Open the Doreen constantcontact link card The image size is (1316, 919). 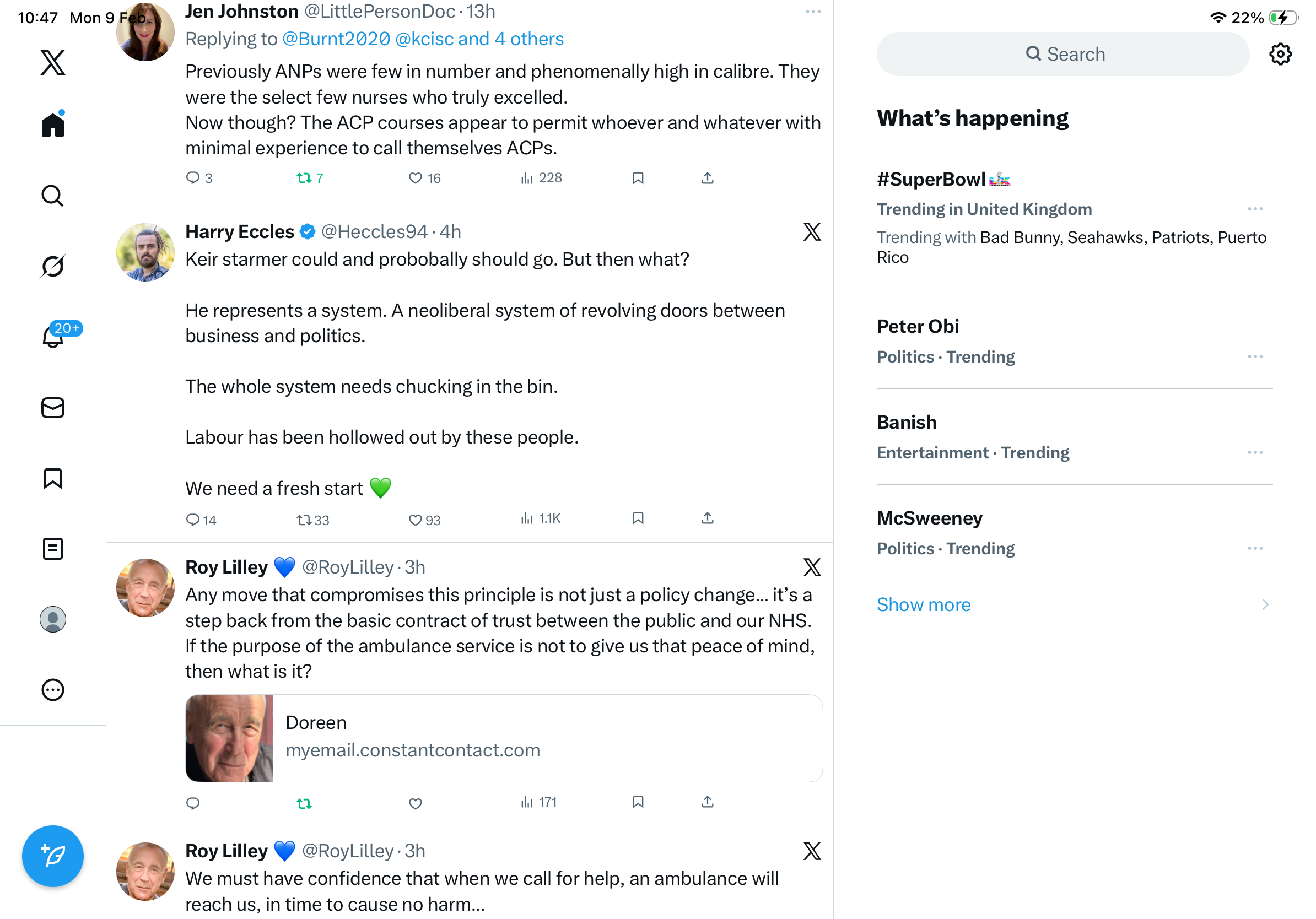pos(504,738)
